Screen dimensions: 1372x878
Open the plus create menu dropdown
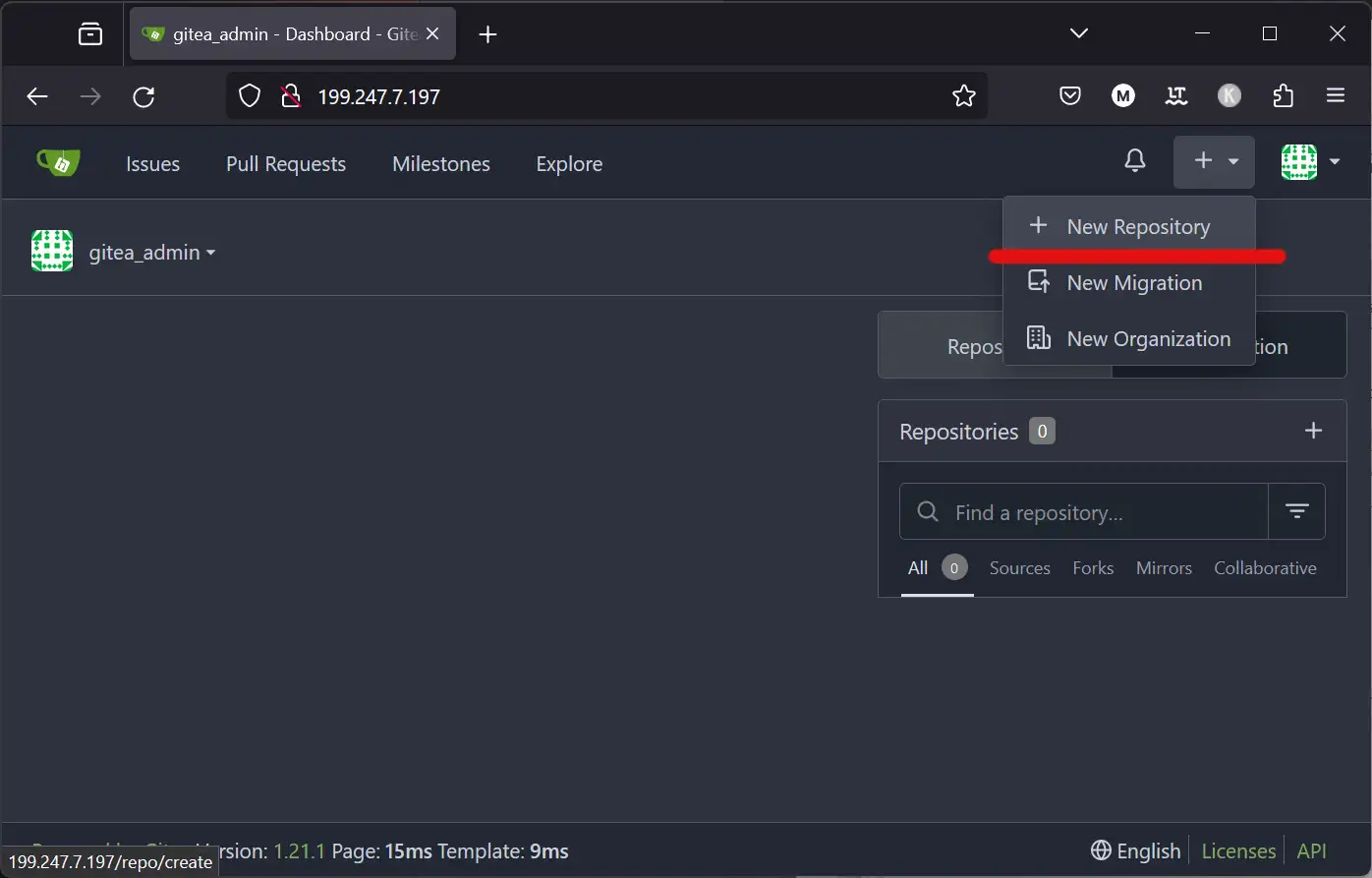1214,161
